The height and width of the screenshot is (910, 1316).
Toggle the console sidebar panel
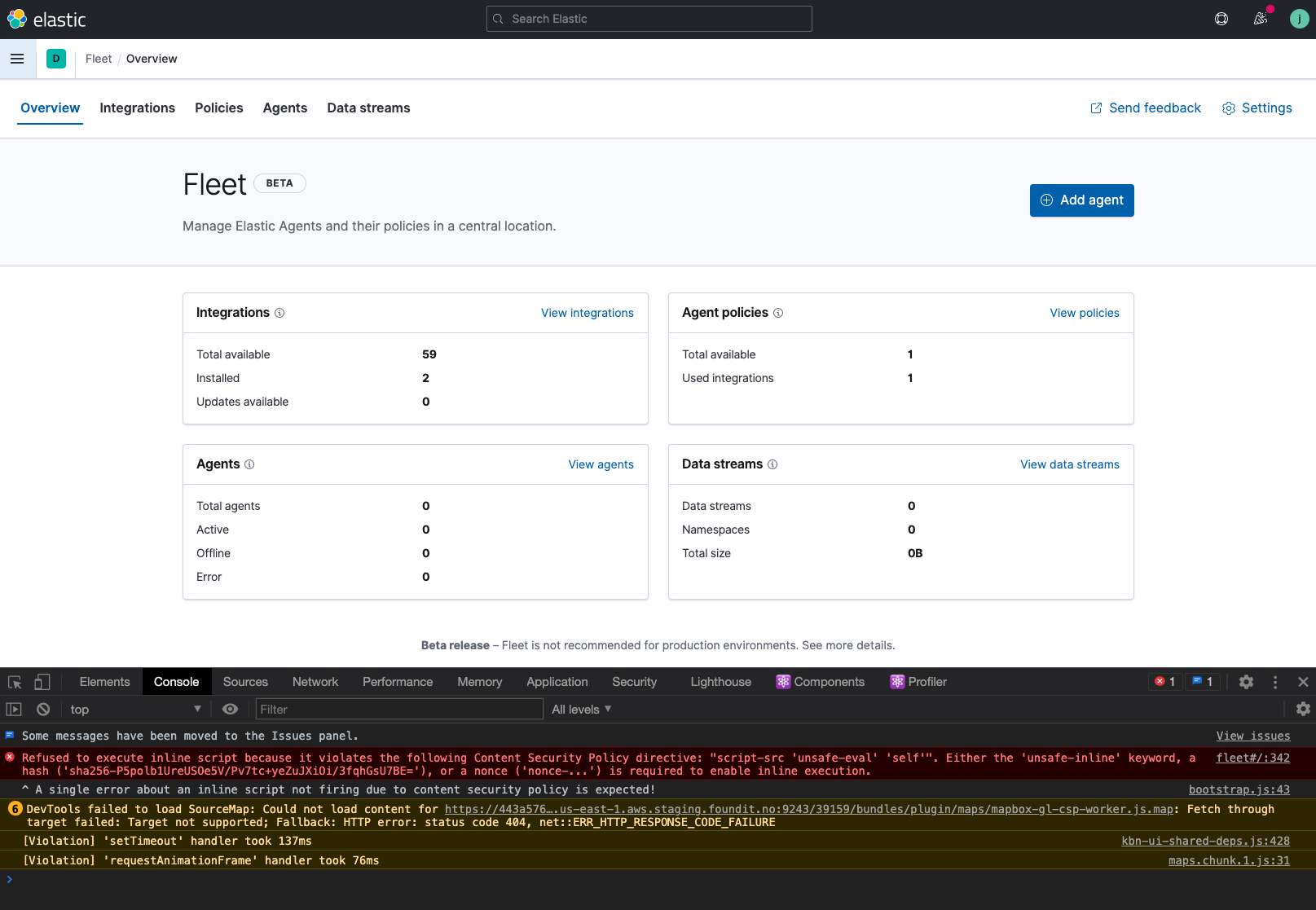tap(14, 710)
